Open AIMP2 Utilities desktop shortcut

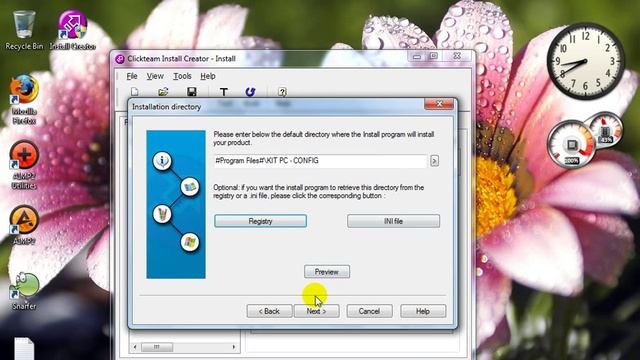24,164
